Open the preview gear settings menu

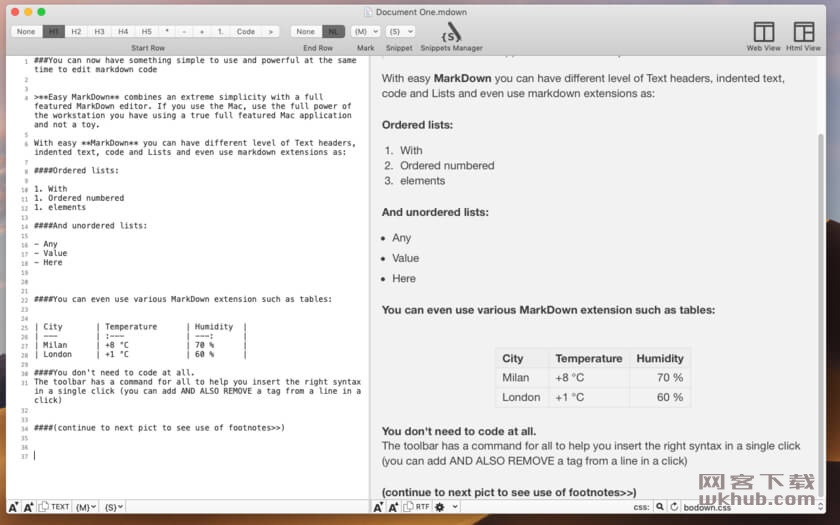(x=440, y=507)
